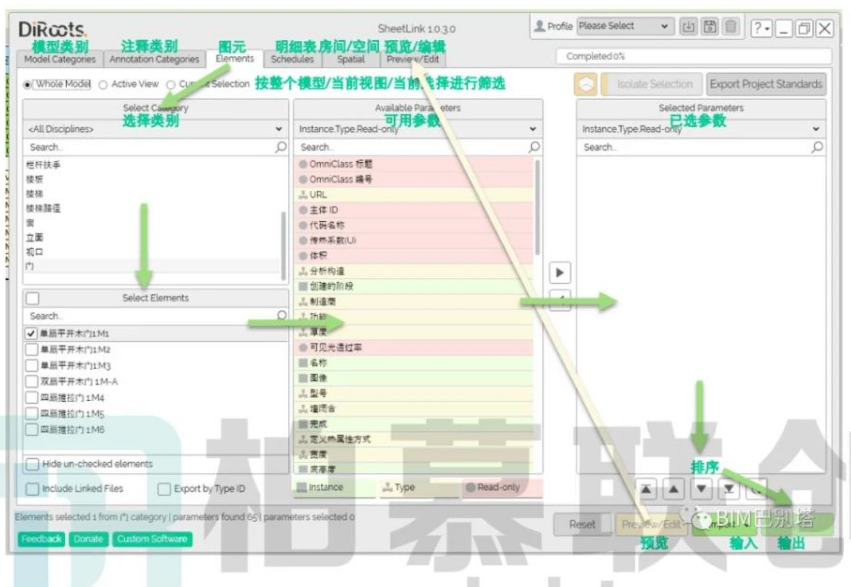This screenshot has width=851, height=587.
Task: Select the Active View radio button
Action: tap(103, 85)
